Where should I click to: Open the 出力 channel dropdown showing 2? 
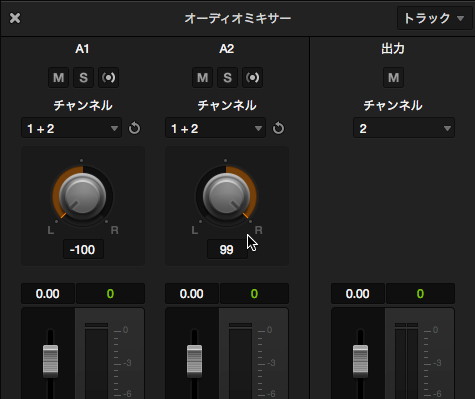[404, 128]
